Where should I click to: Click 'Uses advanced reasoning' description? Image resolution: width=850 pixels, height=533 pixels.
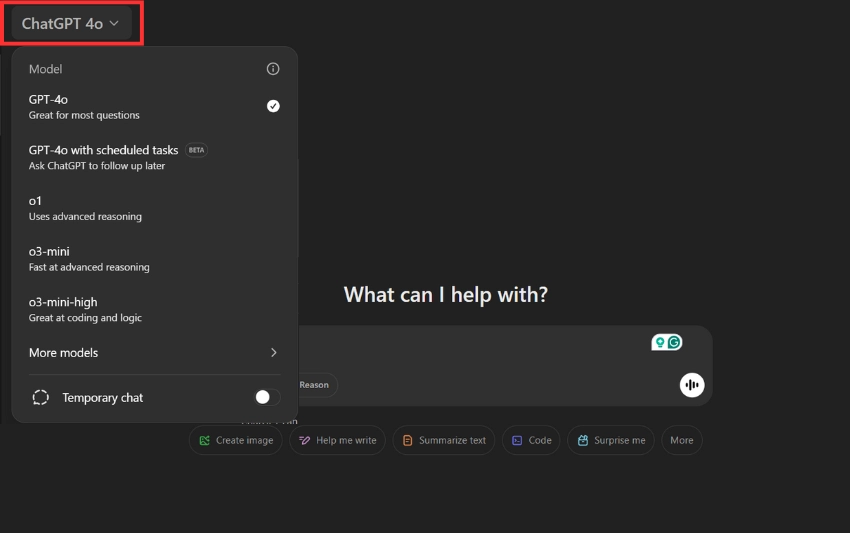pyautogui.click(x=85, y=216)
